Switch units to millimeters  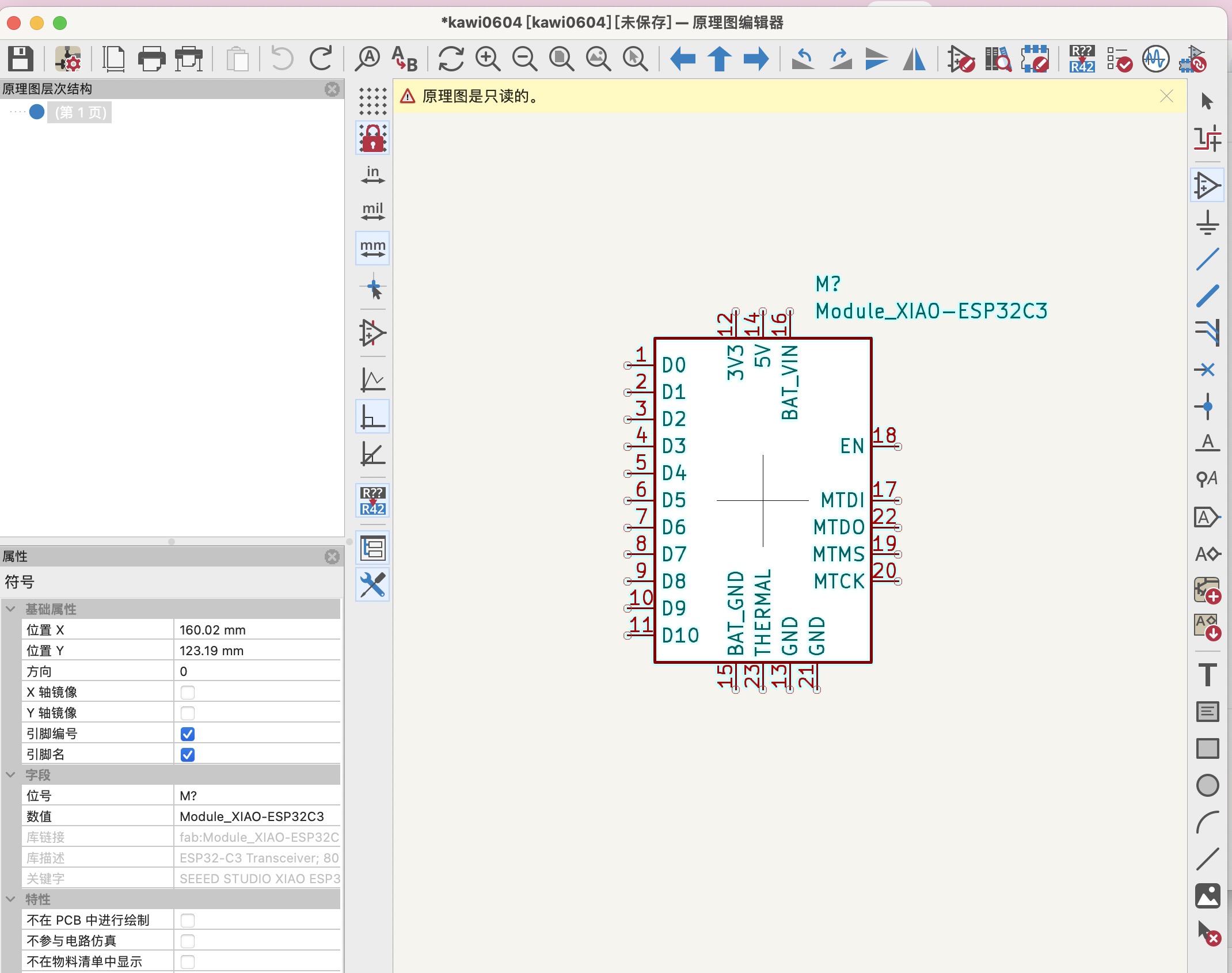(x=372, y=248)
